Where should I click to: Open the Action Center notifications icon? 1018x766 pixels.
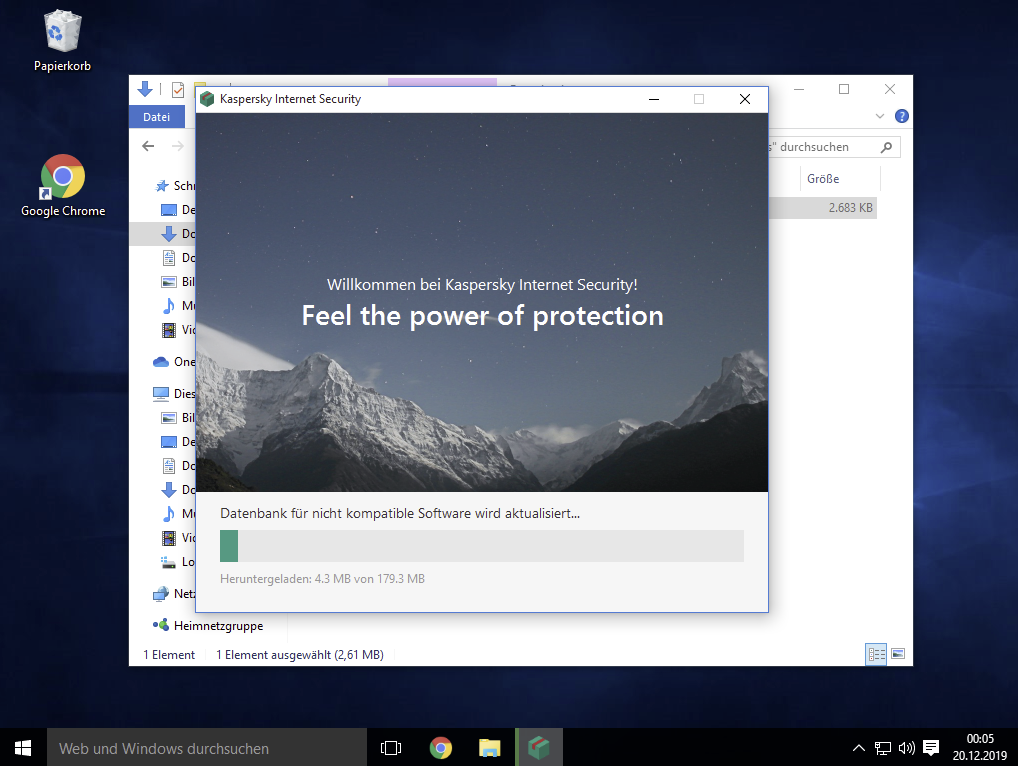coord(931,748)
